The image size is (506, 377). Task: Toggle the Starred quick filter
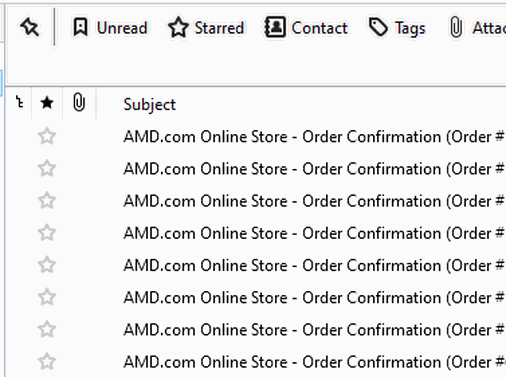pyautogui.click(x=206, y=28)
